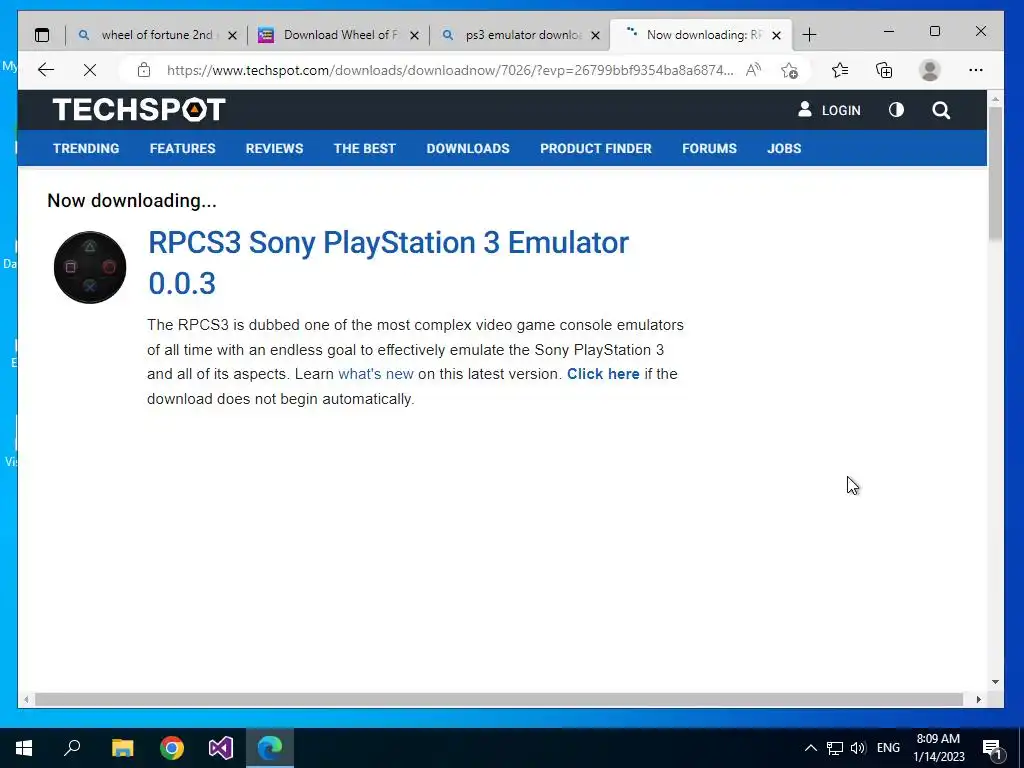Follow the 'what's new' link
Screen dimensions: 1024x768
376,374
